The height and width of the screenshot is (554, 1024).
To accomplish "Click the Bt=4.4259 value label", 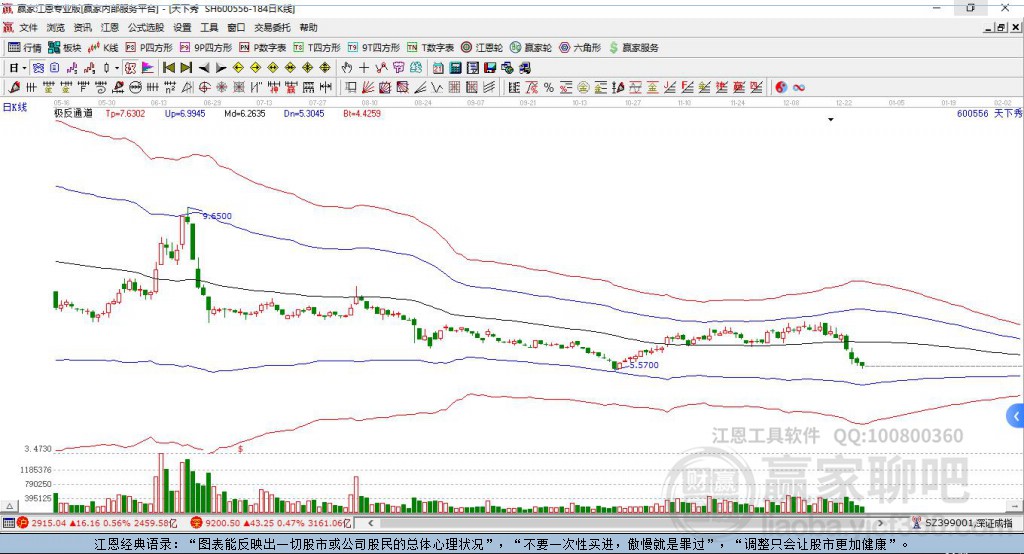I will pos(362,114).
